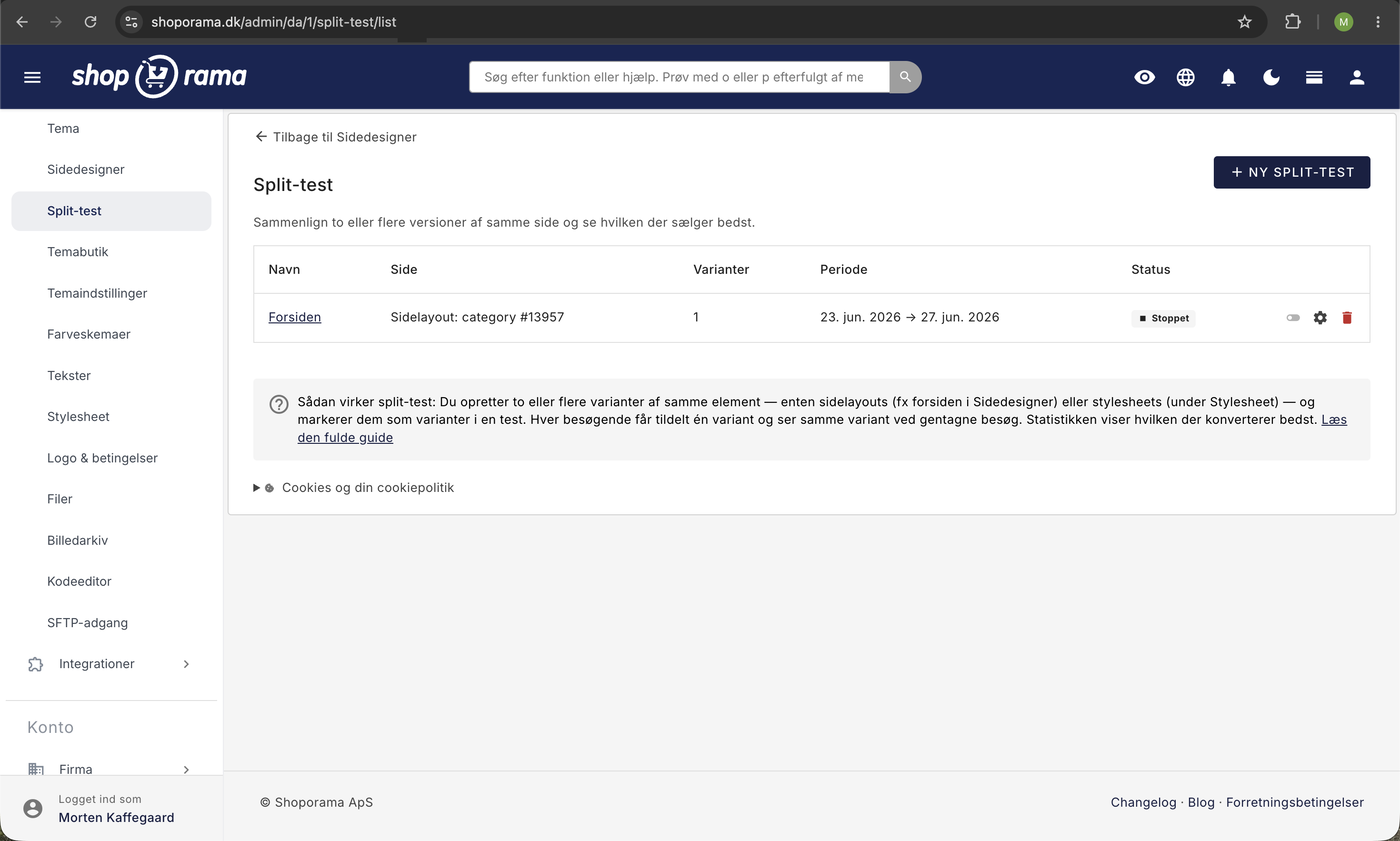This screenshot has height=841, width=1400.
Task: Click the NY SPLIT-TEST button
Action: (x=1292, y=172)
